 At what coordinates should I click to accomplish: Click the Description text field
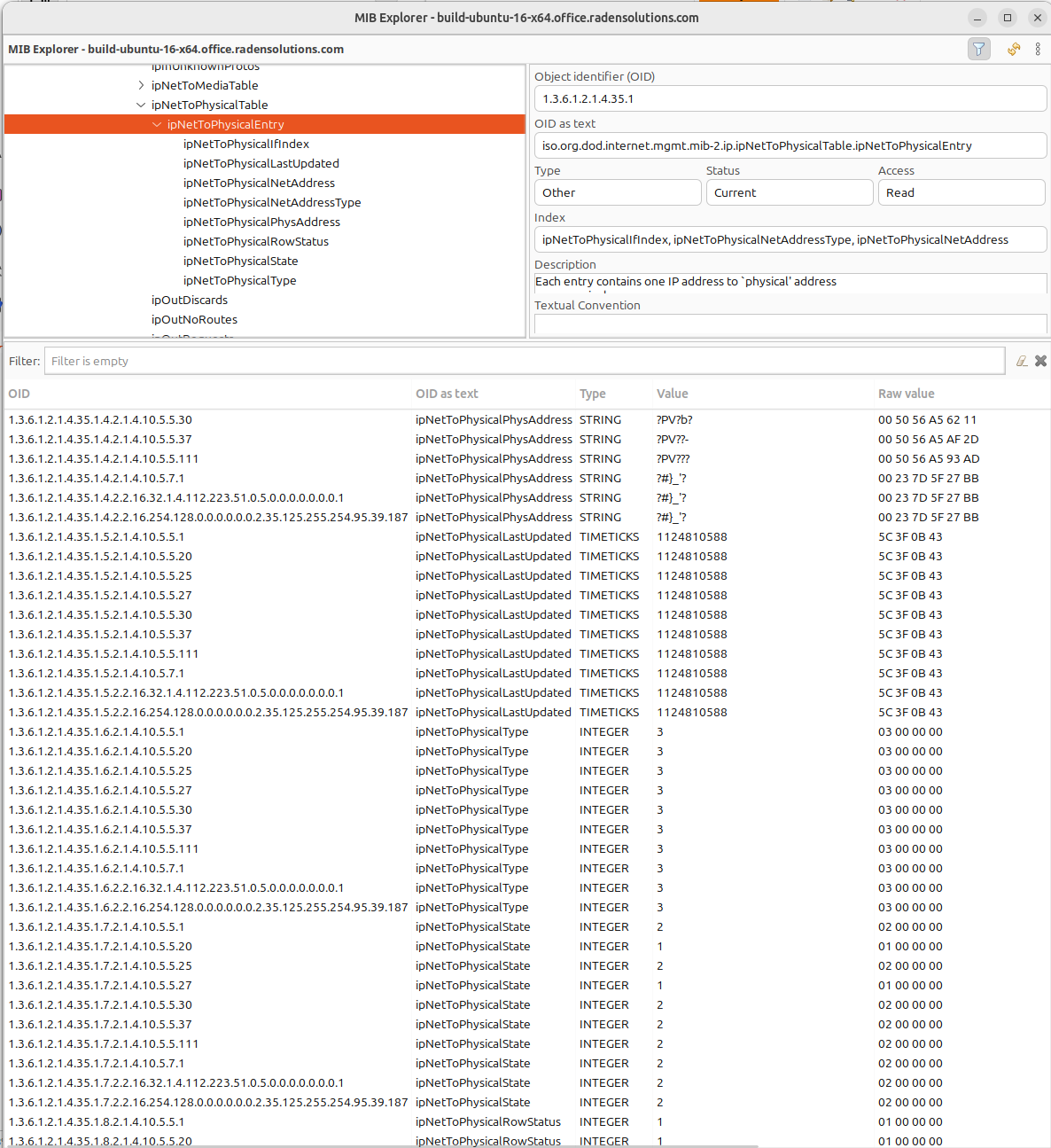[x=790, y=282]
